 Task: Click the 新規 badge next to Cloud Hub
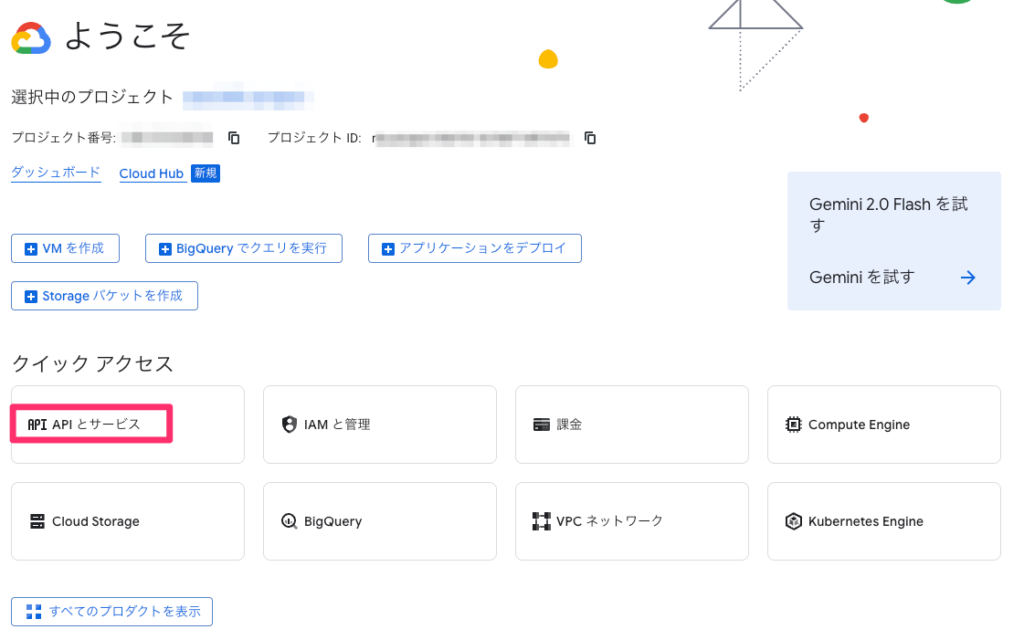tap(205, 173)
